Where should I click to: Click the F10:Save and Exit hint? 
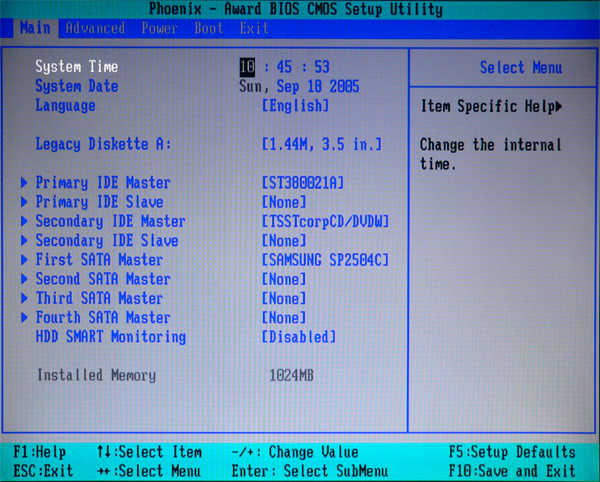(x=512, y=471)
